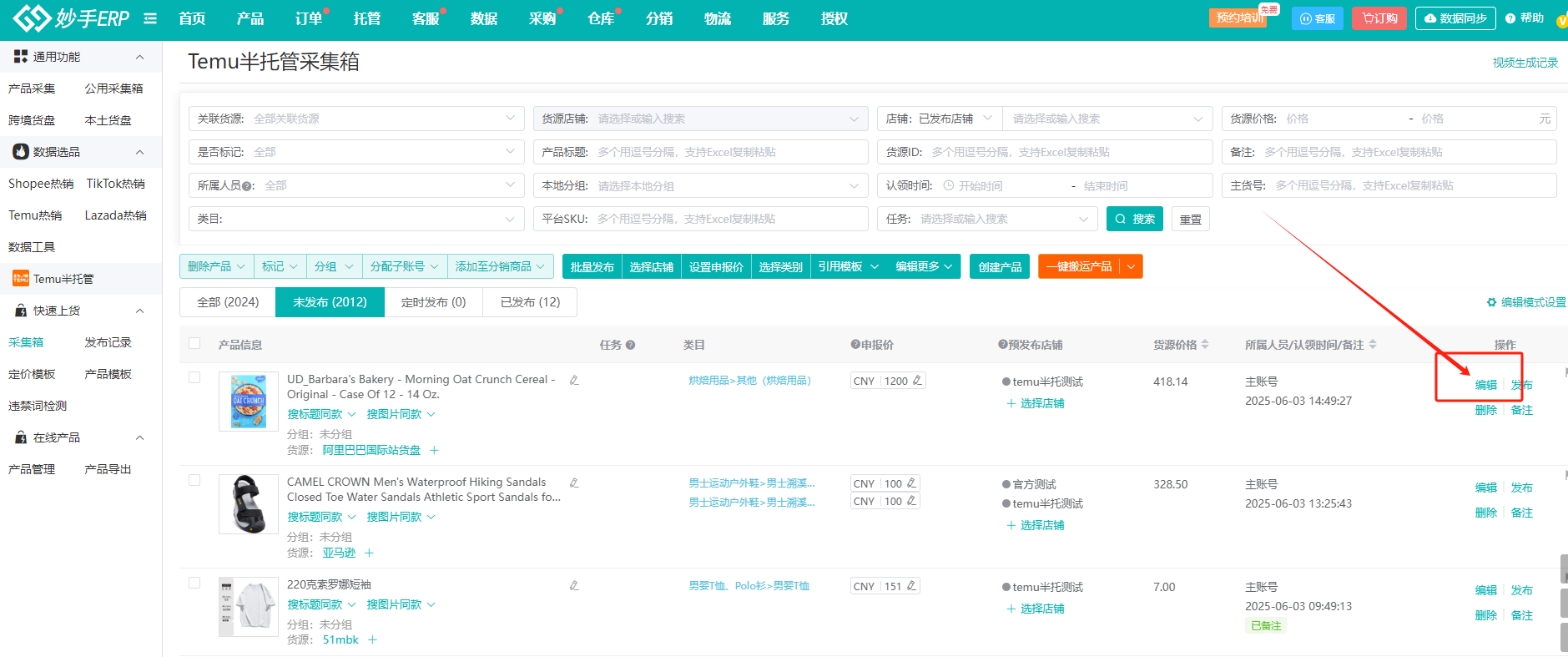
Task: Switch to the 全部 (2024) tab
Action: click(x=228, y=302)
